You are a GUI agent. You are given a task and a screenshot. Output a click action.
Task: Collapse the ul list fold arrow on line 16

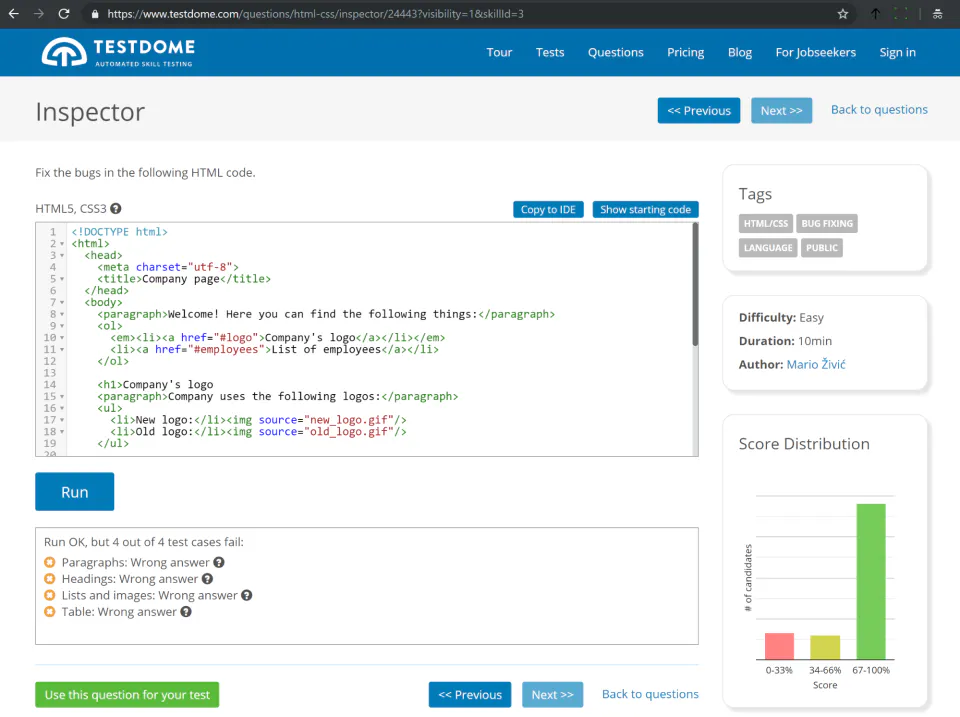[x=62, y=408]
